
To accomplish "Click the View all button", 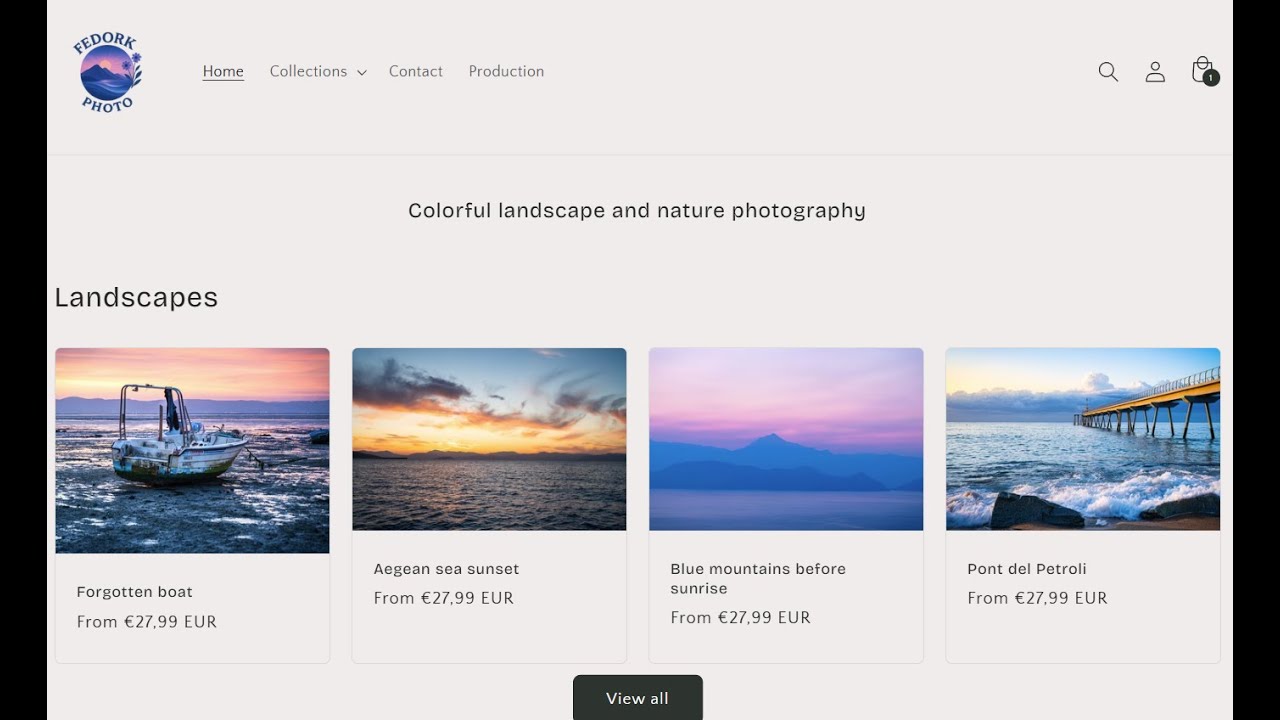I will click(x=637, y=698).
